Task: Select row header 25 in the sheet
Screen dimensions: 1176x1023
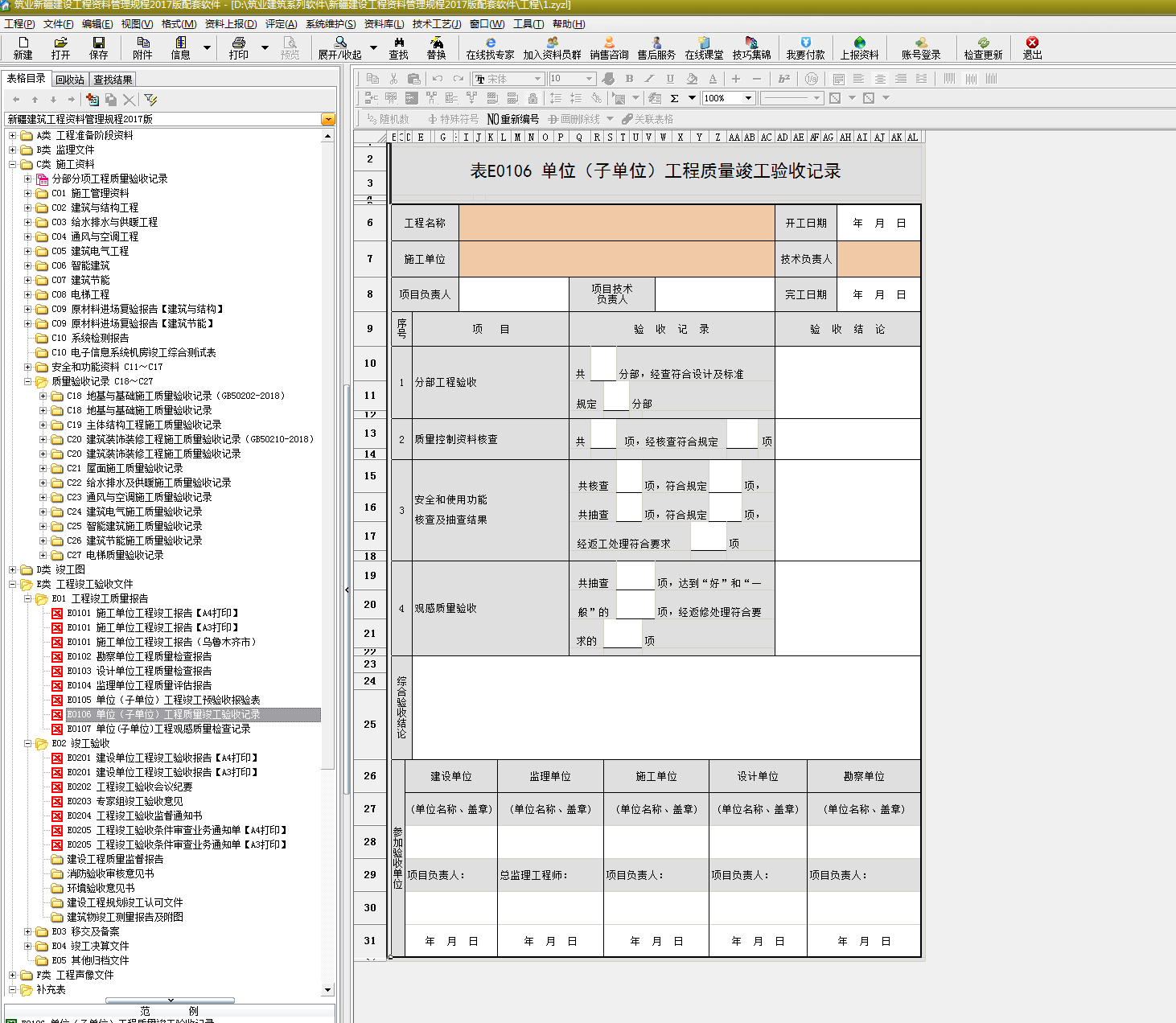Action: coord(370,724)
